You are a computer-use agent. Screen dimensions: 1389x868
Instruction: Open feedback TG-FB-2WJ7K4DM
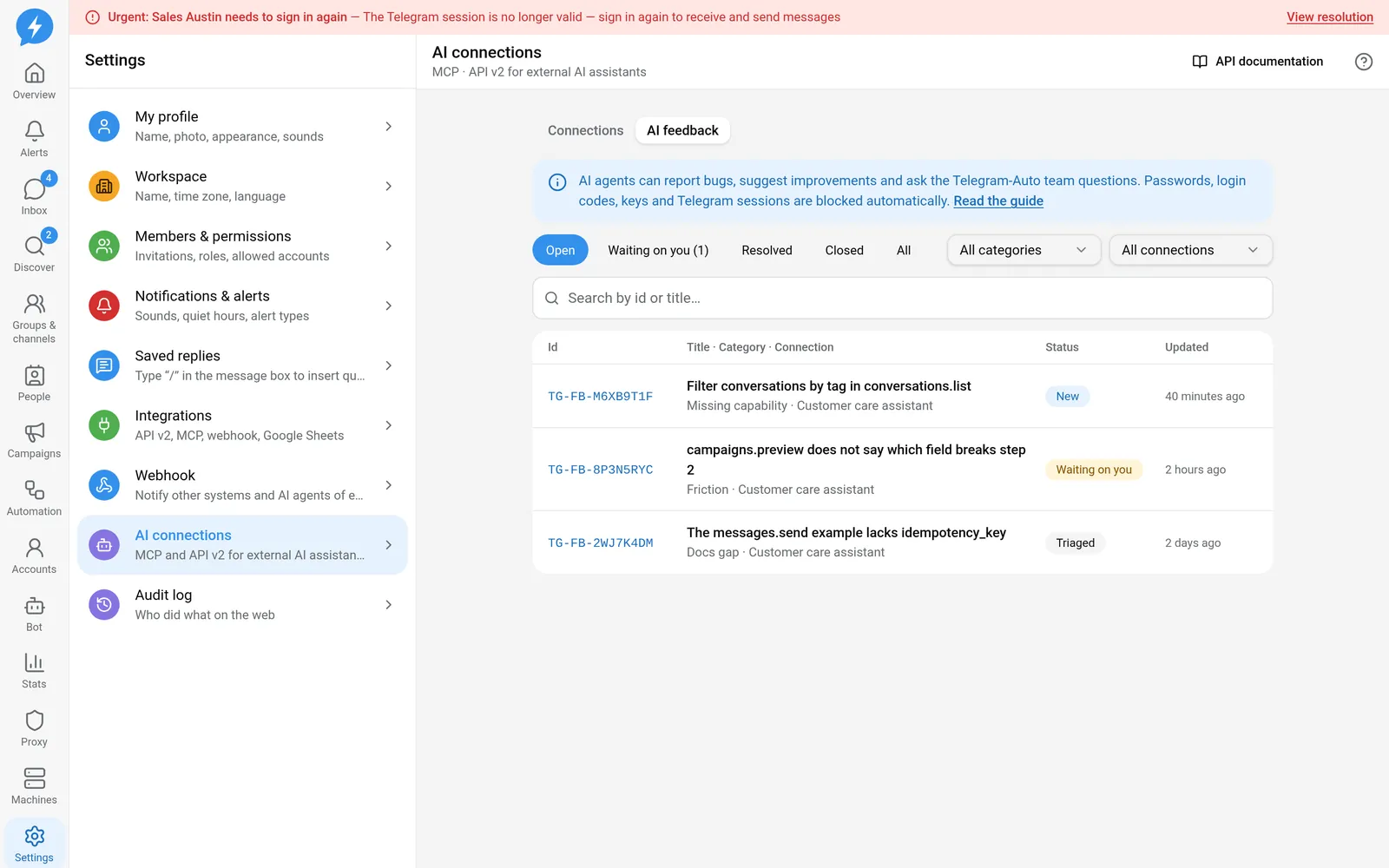click(x=600, y=543)
